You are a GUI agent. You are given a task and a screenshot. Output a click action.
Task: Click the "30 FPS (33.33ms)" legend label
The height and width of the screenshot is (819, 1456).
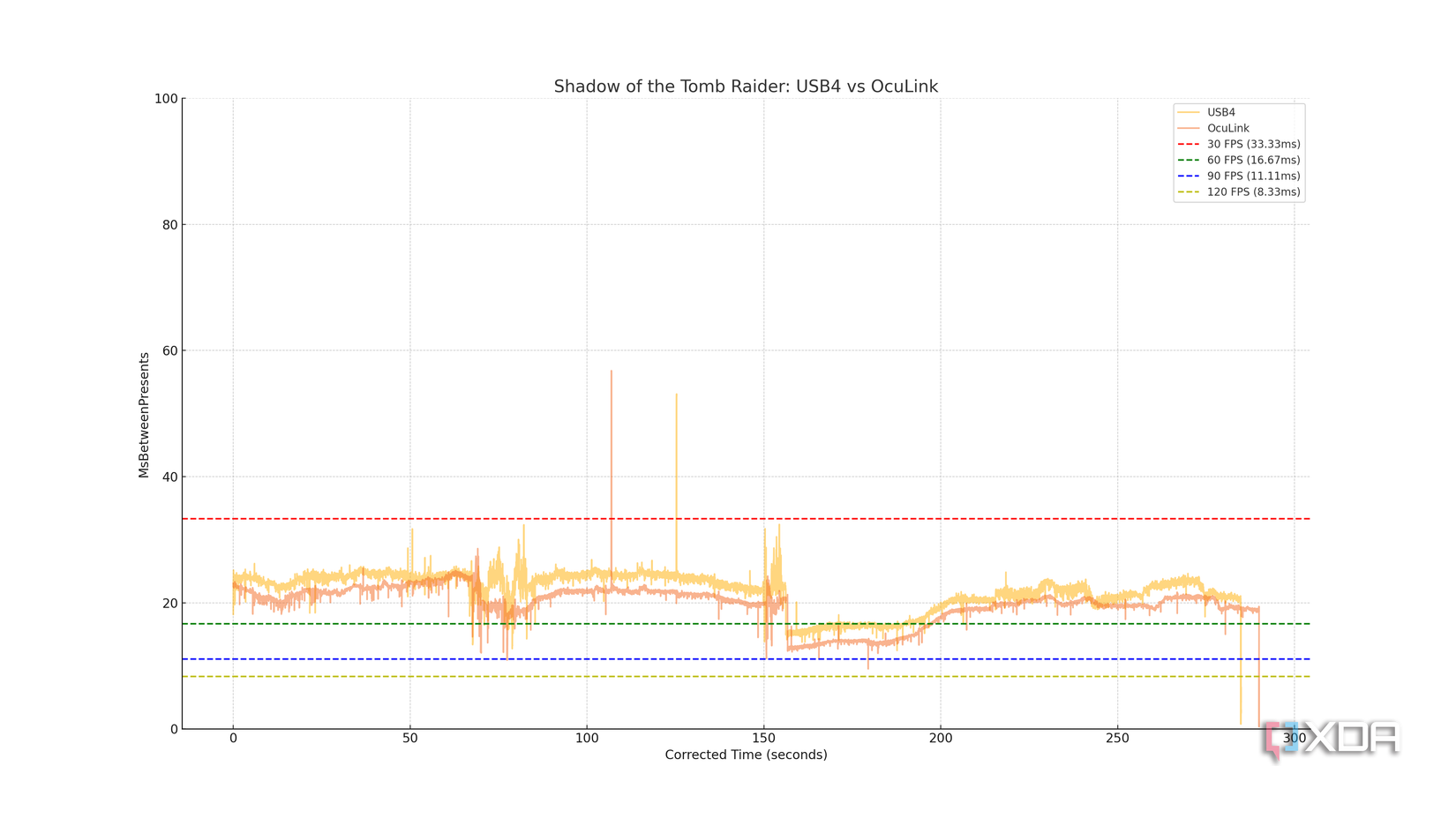click(1253, 144)
